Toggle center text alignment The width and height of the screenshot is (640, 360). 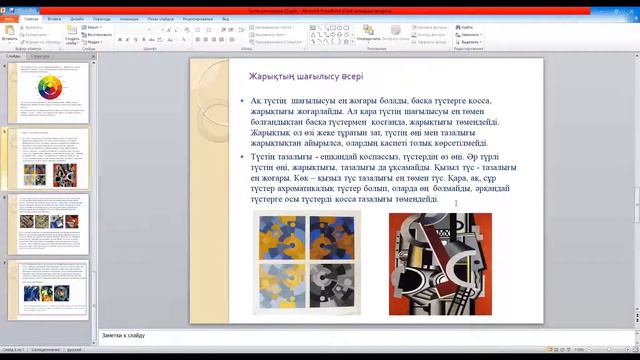tap(205, 40)
